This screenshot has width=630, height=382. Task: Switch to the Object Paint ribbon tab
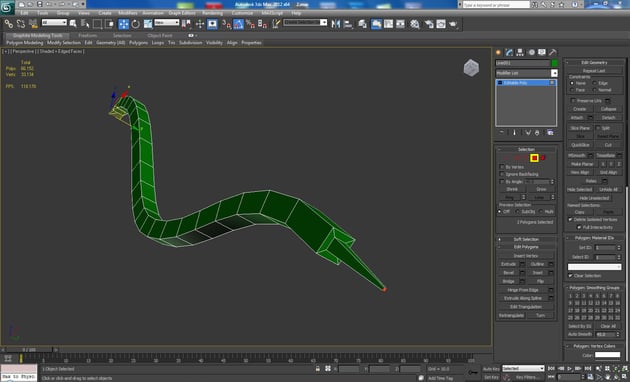[x=160, y=35]
